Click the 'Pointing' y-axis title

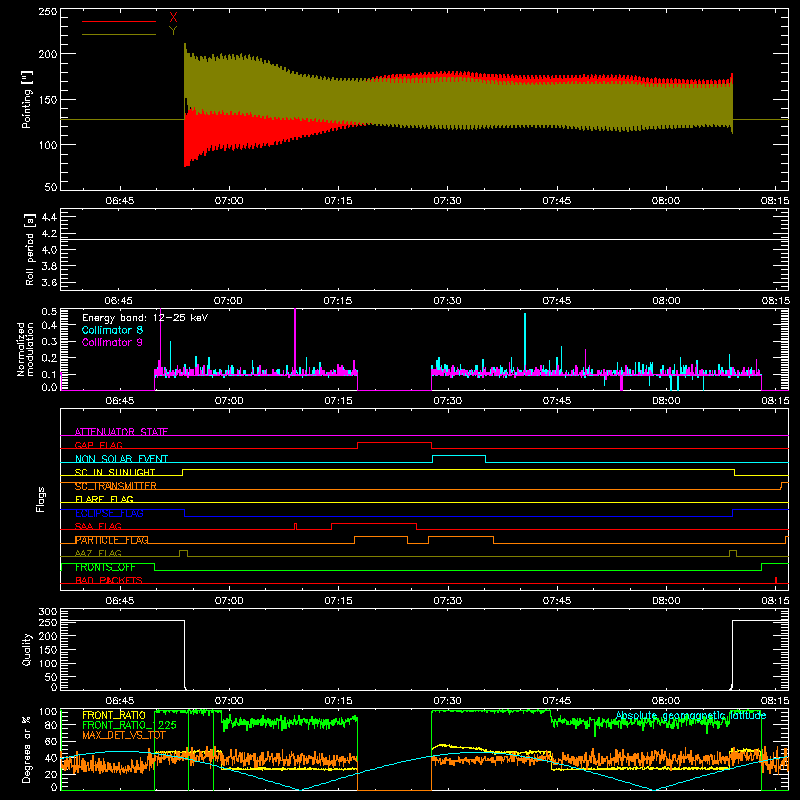pos(27,99)
